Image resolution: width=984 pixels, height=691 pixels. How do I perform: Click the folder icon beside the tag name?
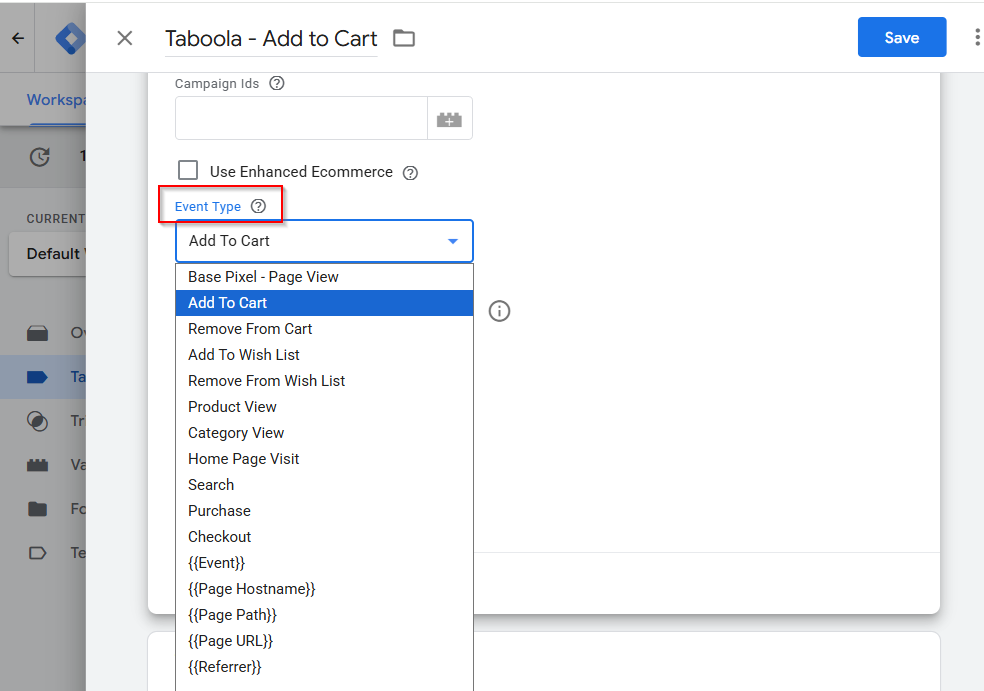pyautogui.click(x=404, y=38)
